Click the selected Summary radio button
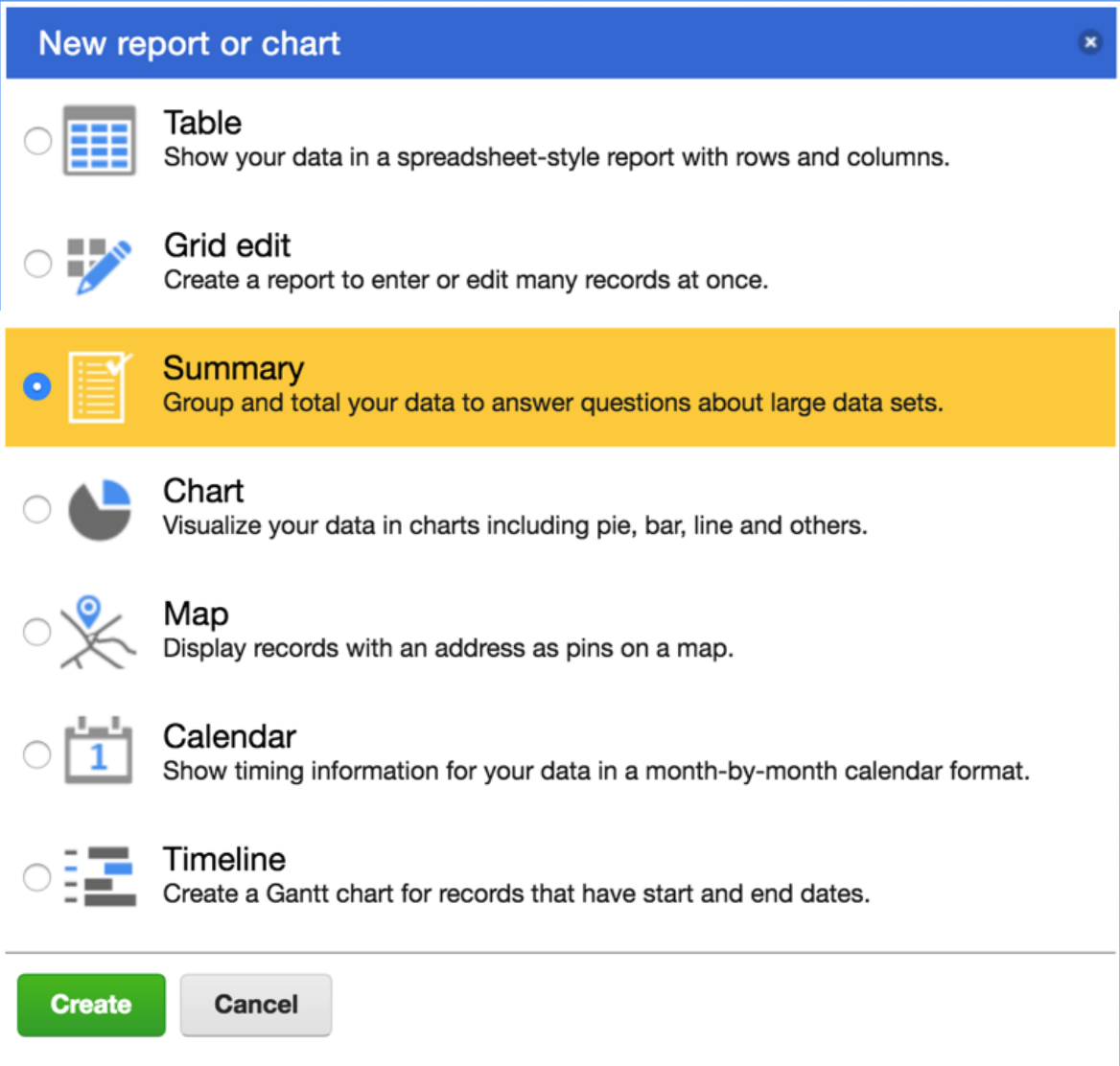This screenshot has height=1066, width=1120. [37, 386]
